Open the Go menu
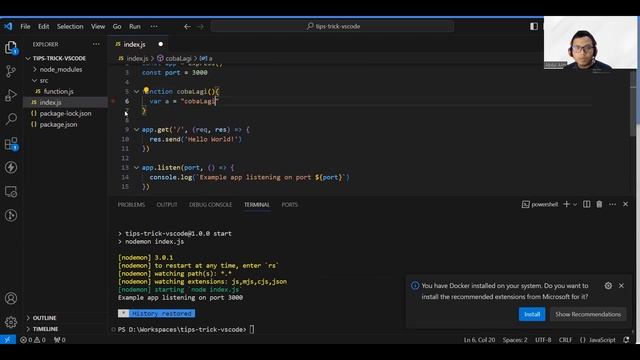 (x=117, y=27)
